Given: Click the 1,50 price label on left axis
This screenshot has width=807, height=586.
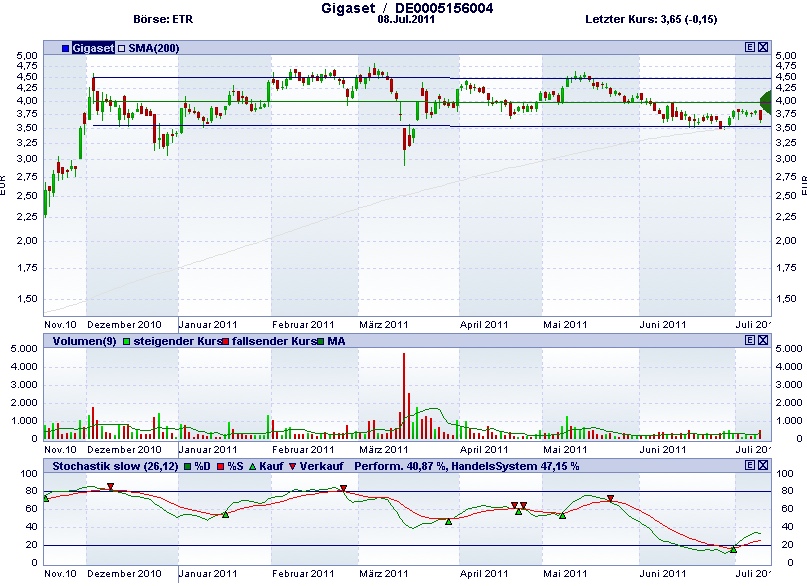Looking at the screenshot, I should 27,299.
